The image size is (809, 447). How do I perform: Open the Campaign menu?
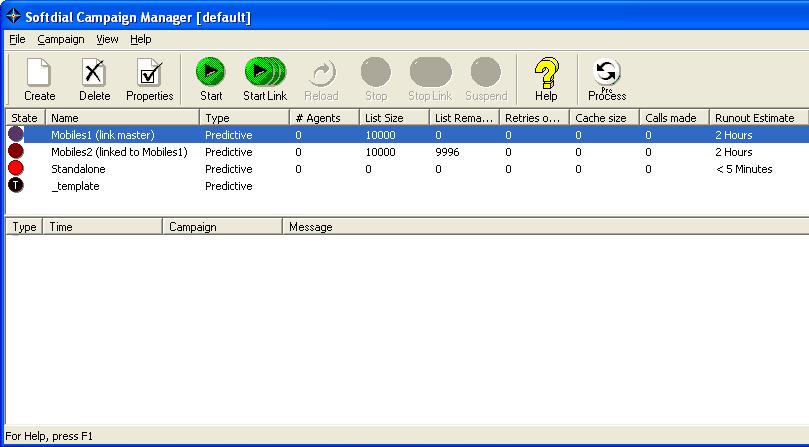tap(61, 39)
